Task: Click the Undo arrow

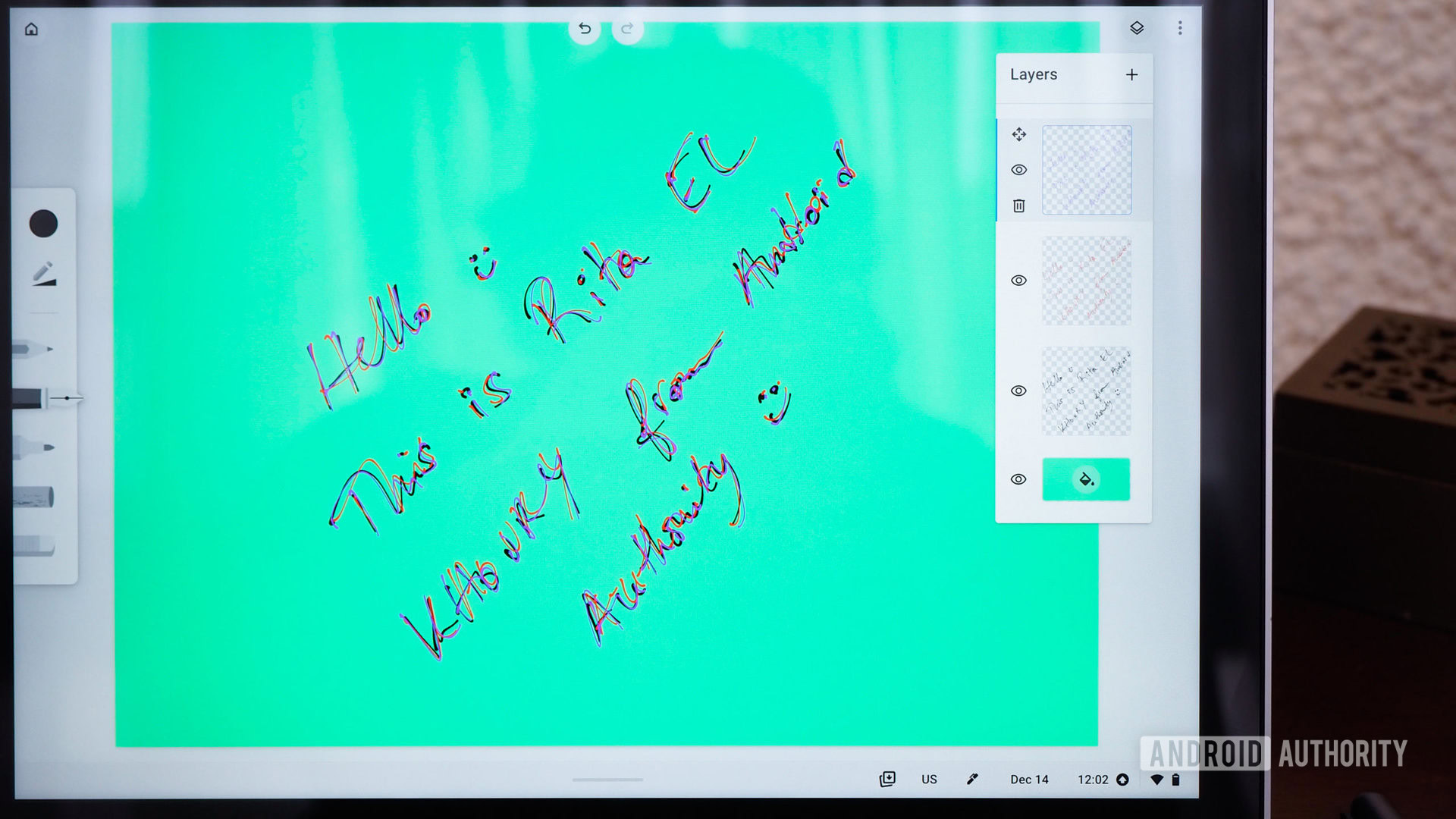Action: click(585, 28)
